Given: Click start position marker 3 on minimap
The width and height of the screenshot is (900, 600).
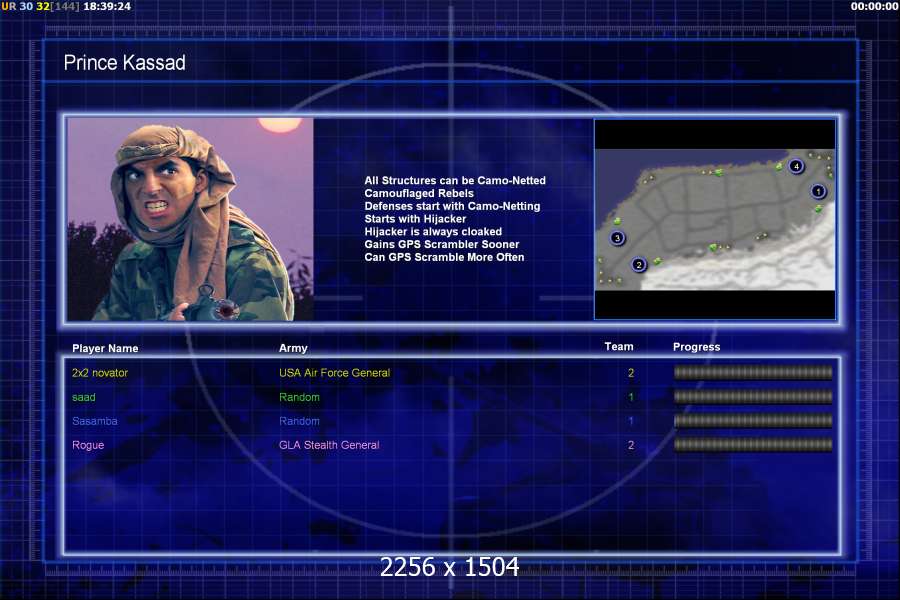Looking at the screenshot, I should pos(617,238).
